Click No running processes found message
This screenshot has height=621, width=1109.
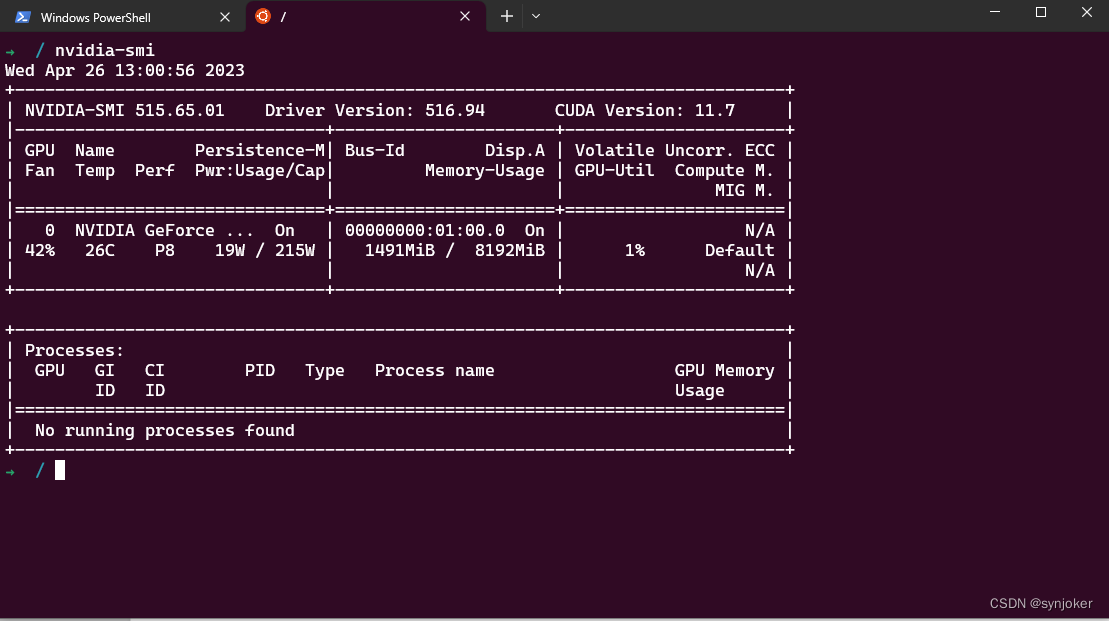point(165,431)
